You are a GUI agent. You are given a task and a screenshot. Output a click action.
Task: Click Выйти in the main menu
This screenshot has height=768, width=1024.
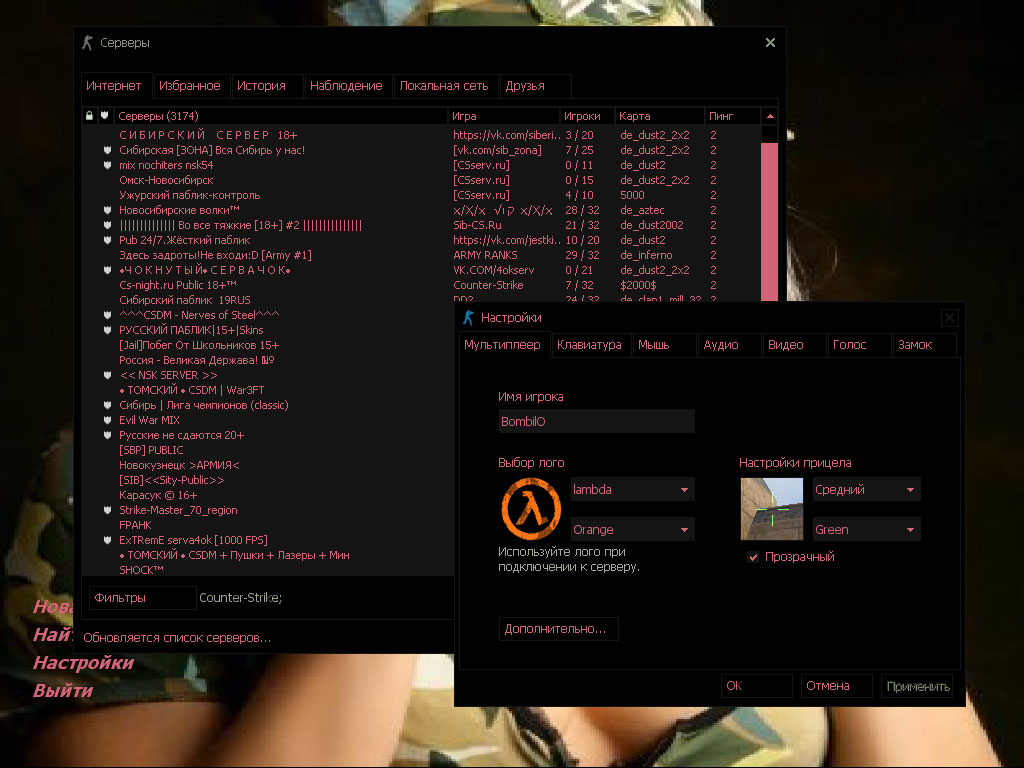63,691
